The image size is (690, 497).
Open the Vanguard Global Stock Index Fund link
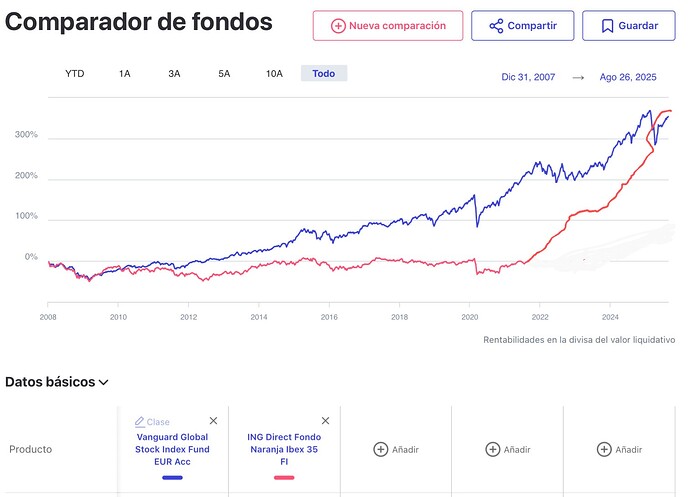(x=173, y=449)
